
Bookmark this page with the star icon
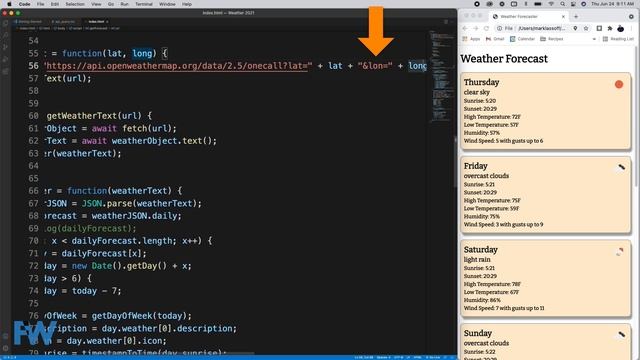(586, 28)
